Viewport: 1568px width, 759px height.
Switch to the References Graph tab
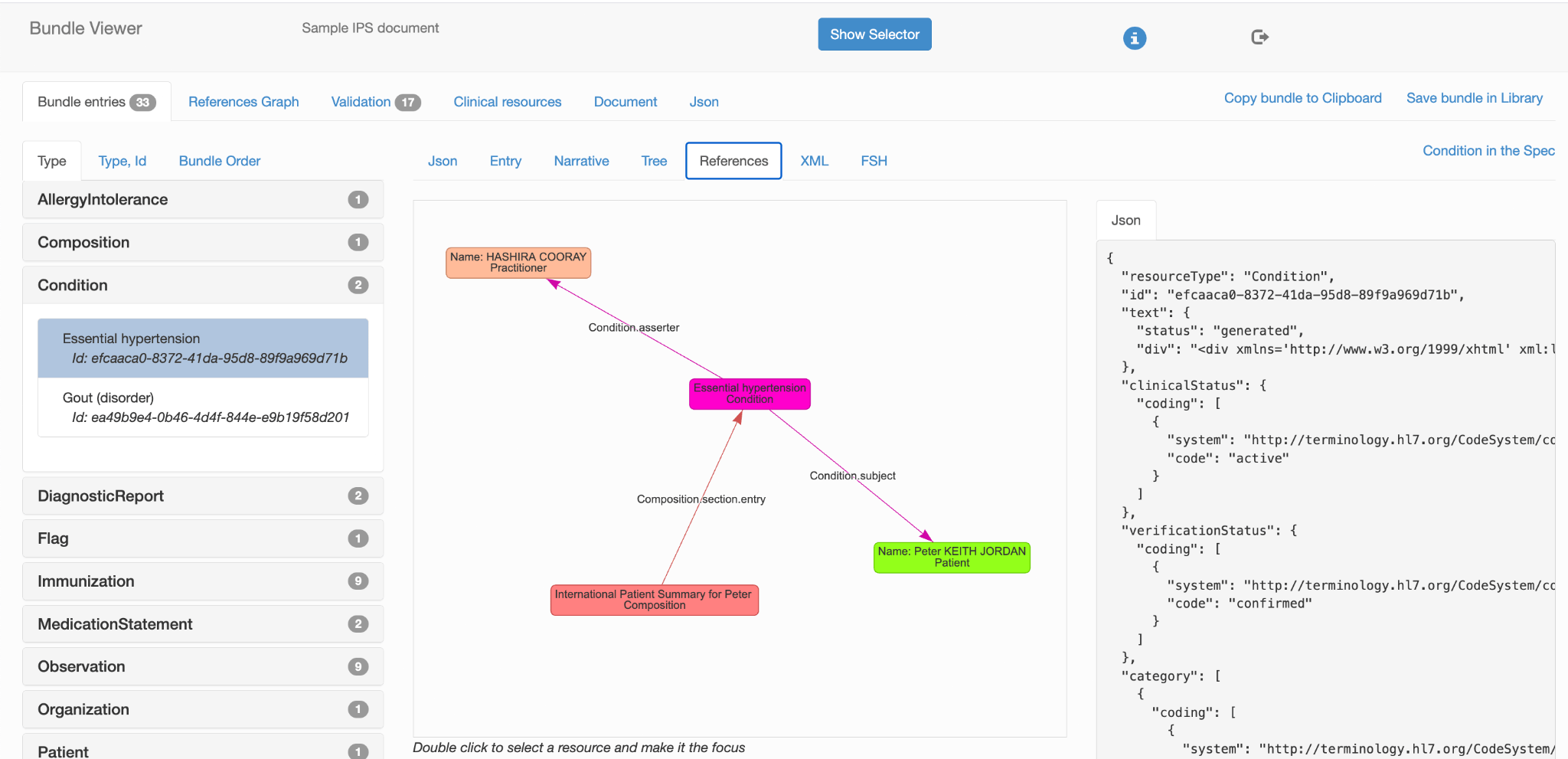click(243, 102)
